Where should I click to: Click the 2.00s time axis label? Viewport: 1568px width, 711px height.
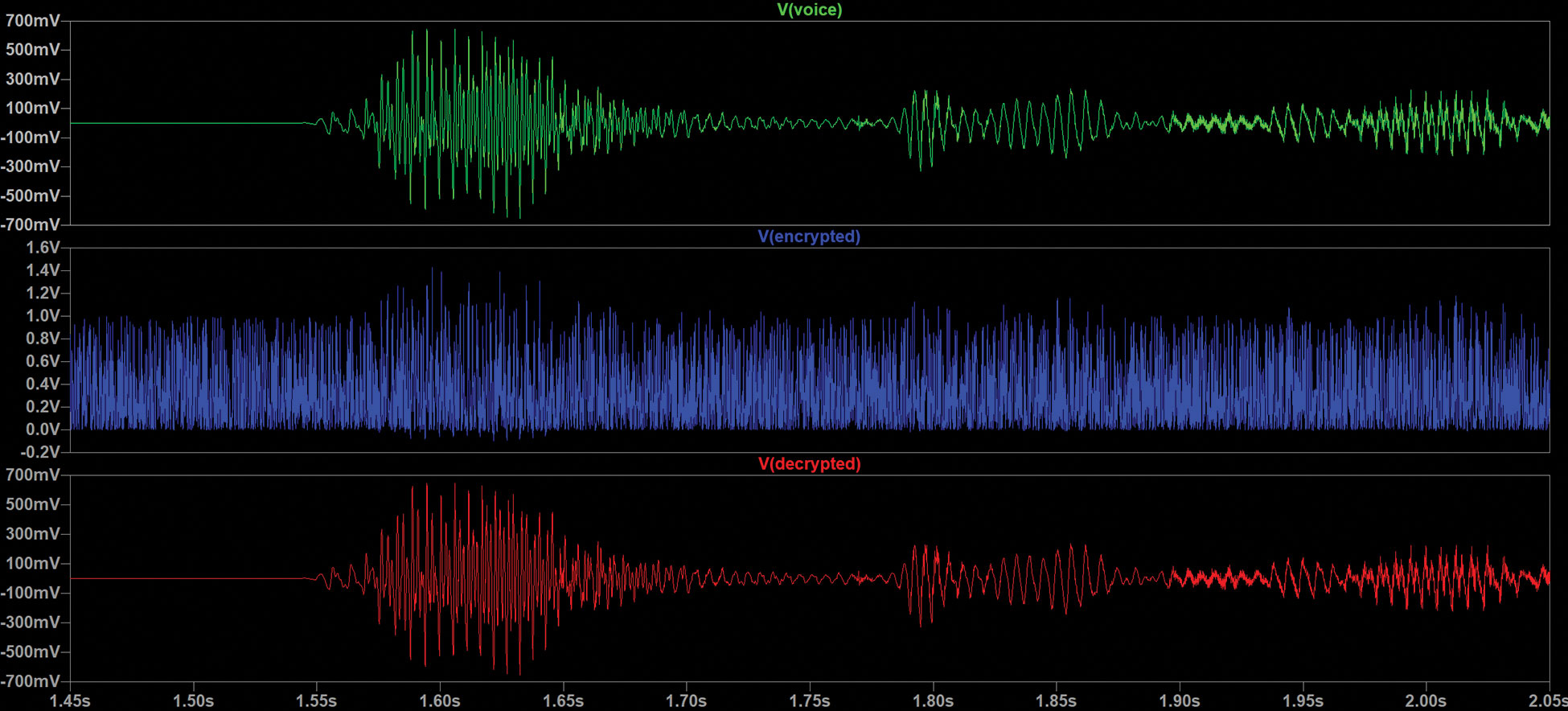tap(1426, 701)
